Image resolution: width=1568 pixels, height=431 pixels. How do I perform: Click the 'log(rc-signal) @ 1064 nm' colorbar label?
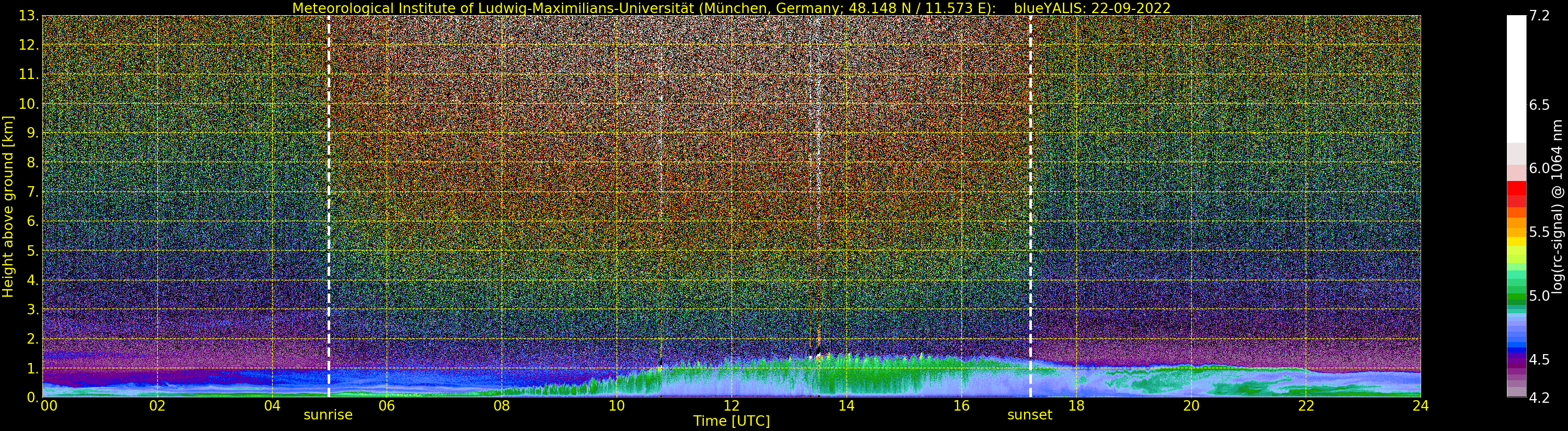point(1557,206)
